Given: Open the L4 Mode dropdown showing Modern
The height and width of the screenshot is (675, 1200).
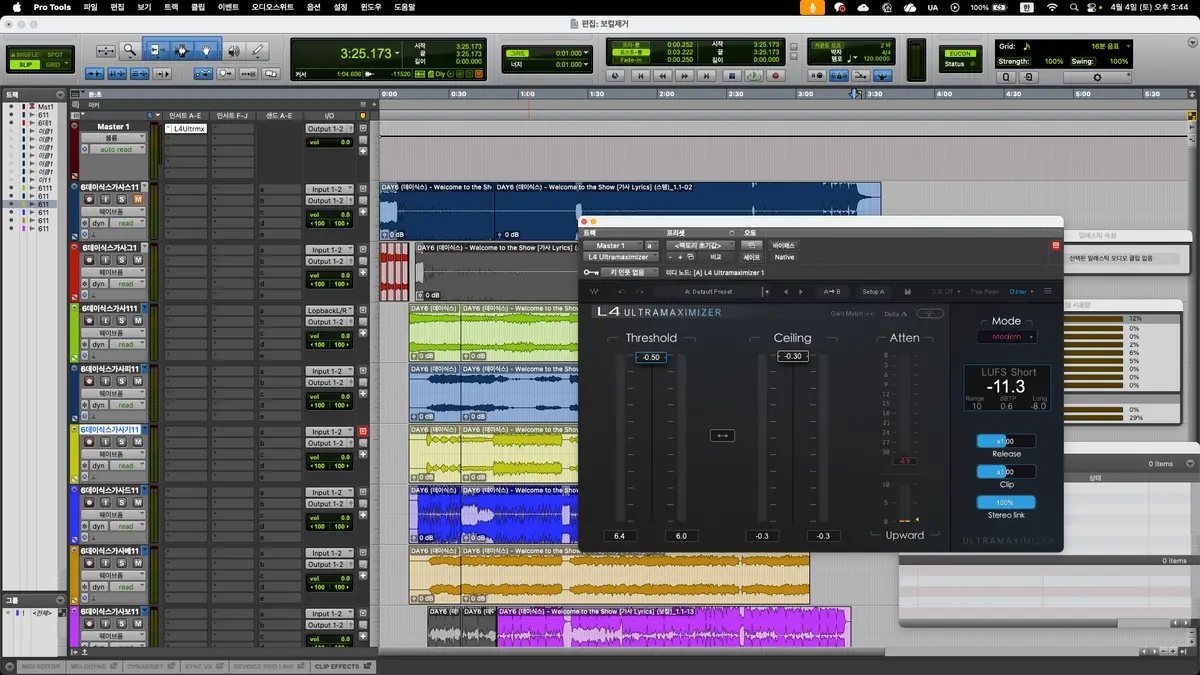Looking at the screenshot, I should pos(1006,337).
